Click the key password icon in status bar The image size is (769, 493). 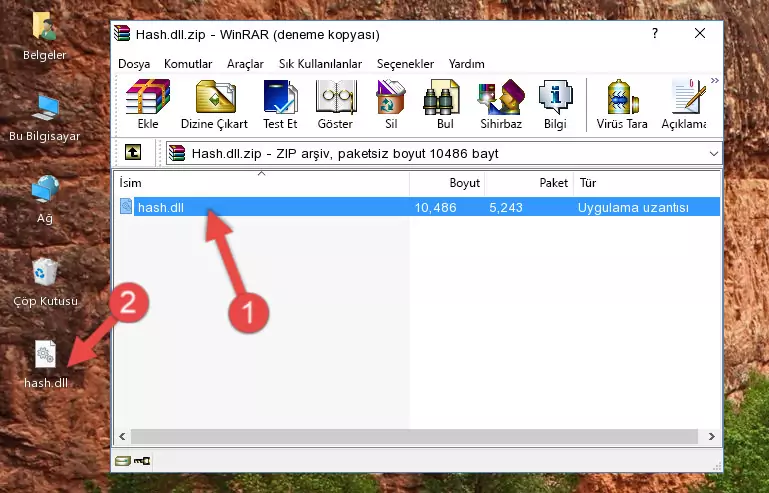point(142,461)
